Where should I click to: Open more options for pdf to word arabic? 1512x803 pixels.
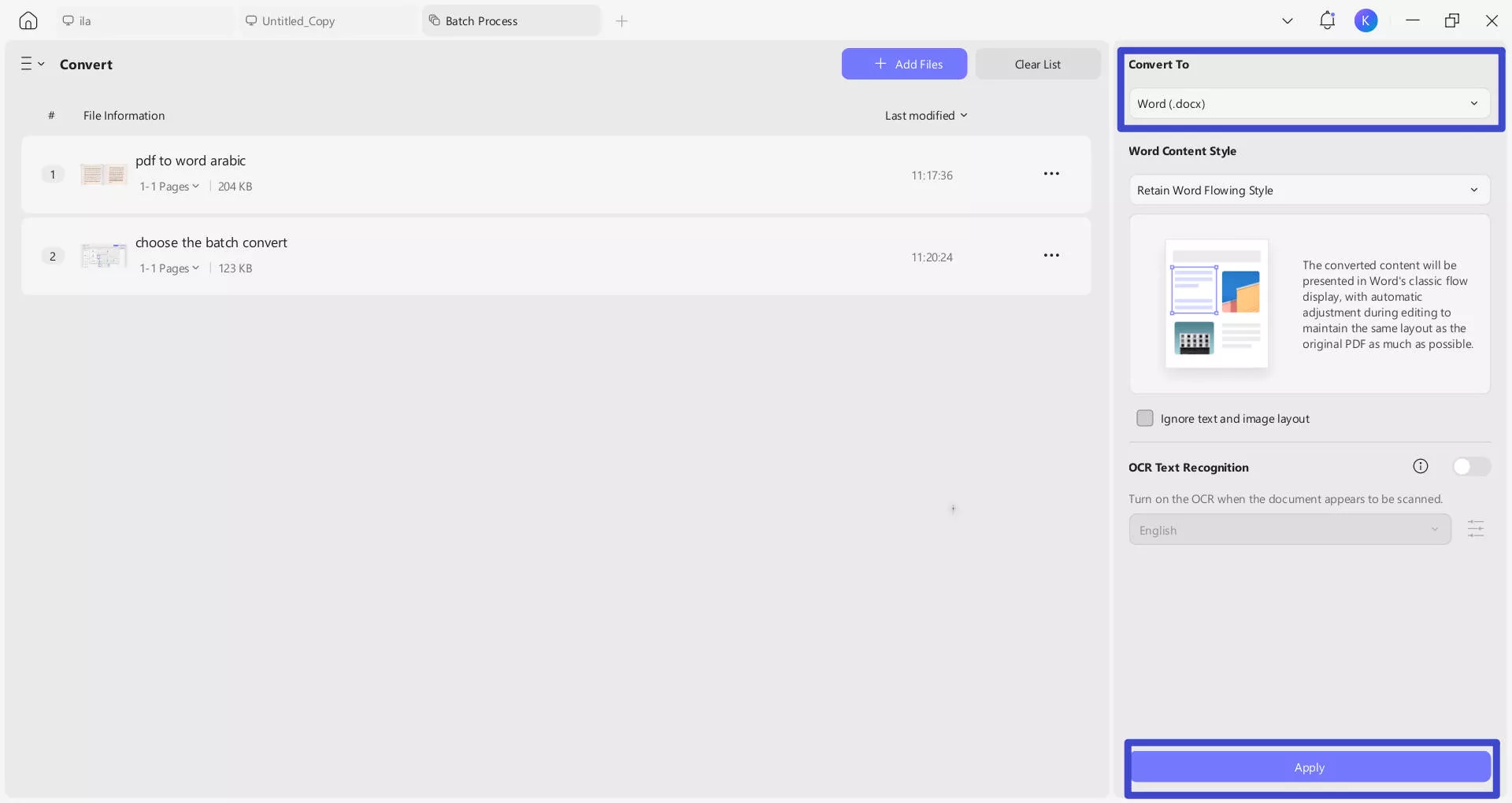click(x=1052, y=173)
